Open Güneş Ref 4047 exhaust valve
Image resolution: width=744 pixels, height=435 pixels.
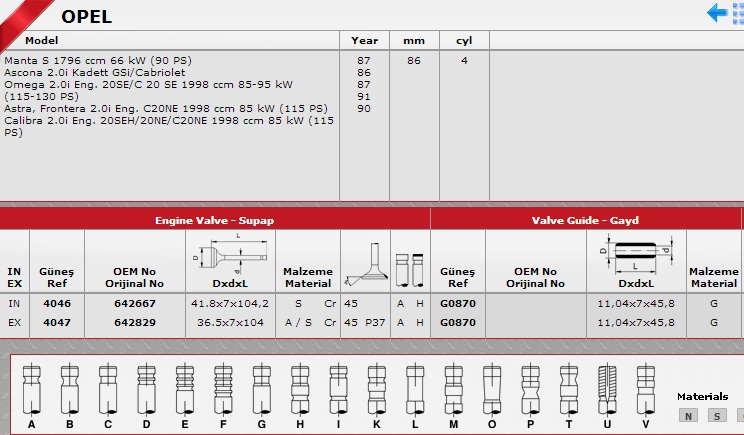[x=57, y=323]
